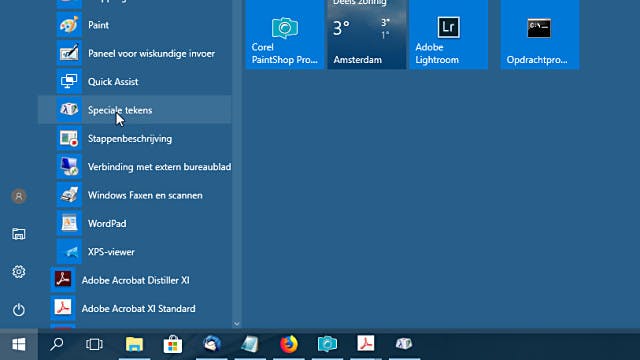The width and height of the screenshot is (640, 360).
Task: Click the Power button in Start sidebar
Action: click(x=18, y=310)
